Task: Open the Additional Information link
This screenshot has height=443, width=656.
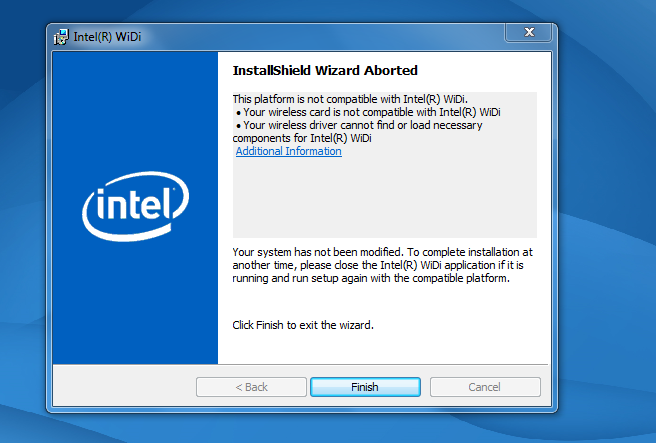Action: pyautogui.click(x=289, y=151)
